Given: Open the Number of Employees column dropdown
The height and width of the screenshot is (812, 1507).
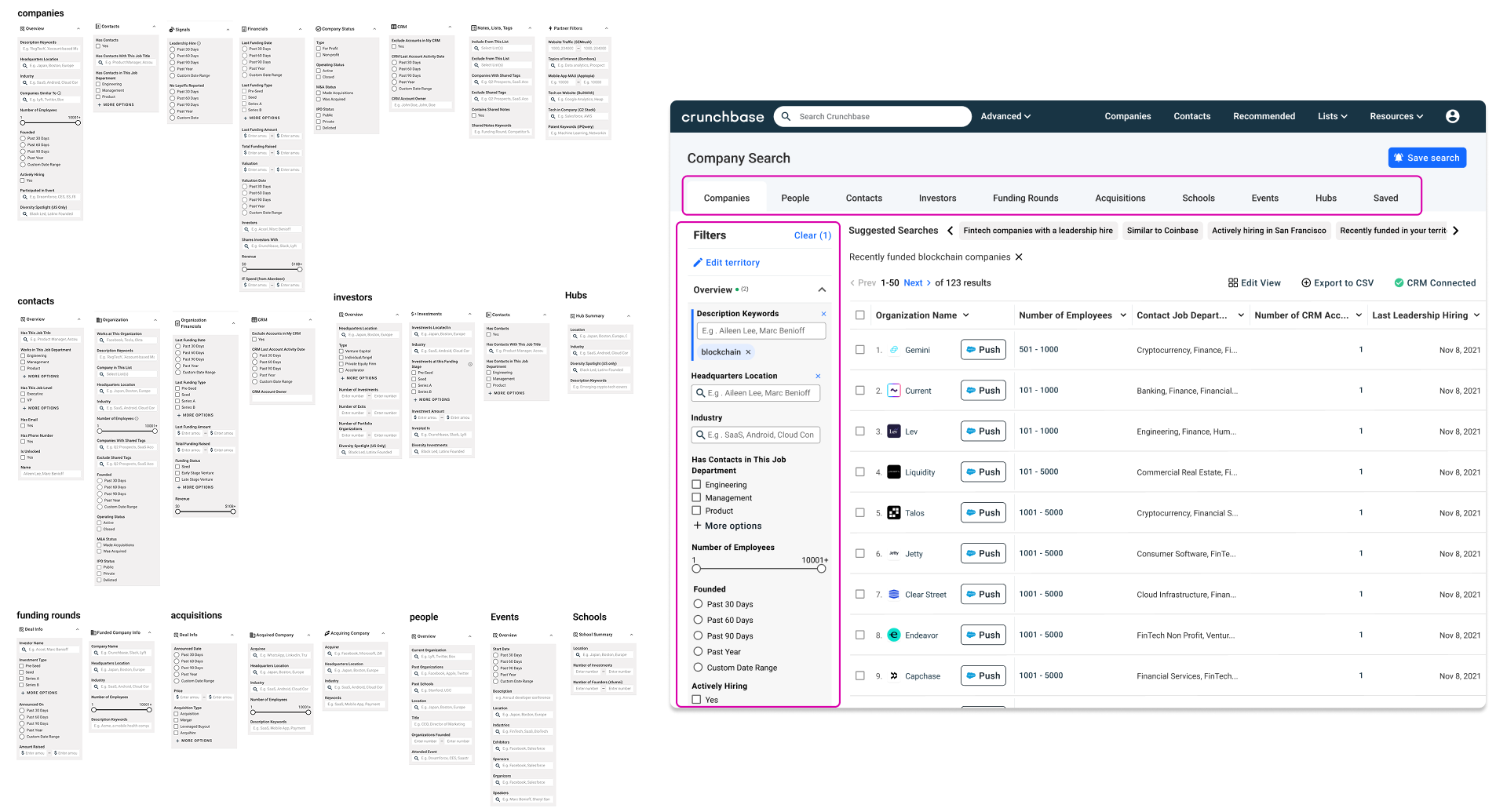Looking at the screenshot, I should (x=1123, y=315).
